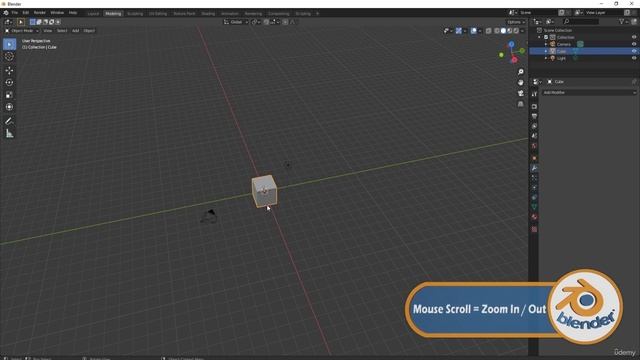Click the Blender logo menu icon

pos(6,13)
